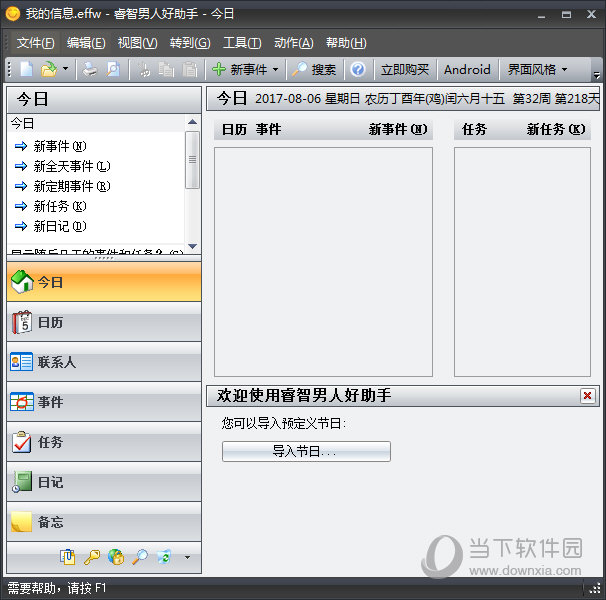Open the dropdown arrow beside open folder icon
606x600 pixels.
tap(66, 69)
